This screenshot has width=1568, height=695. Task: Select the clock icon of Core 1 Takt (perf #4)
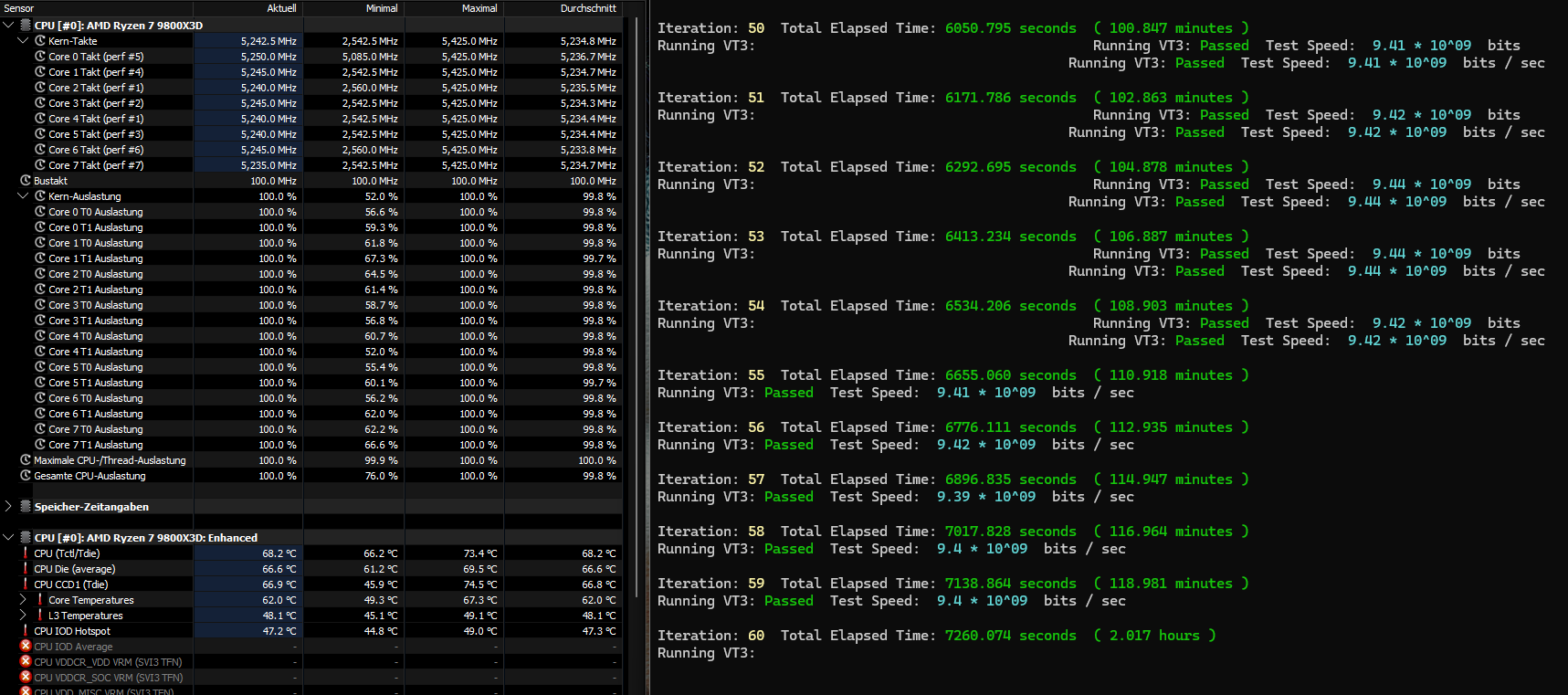coord(40,72)
